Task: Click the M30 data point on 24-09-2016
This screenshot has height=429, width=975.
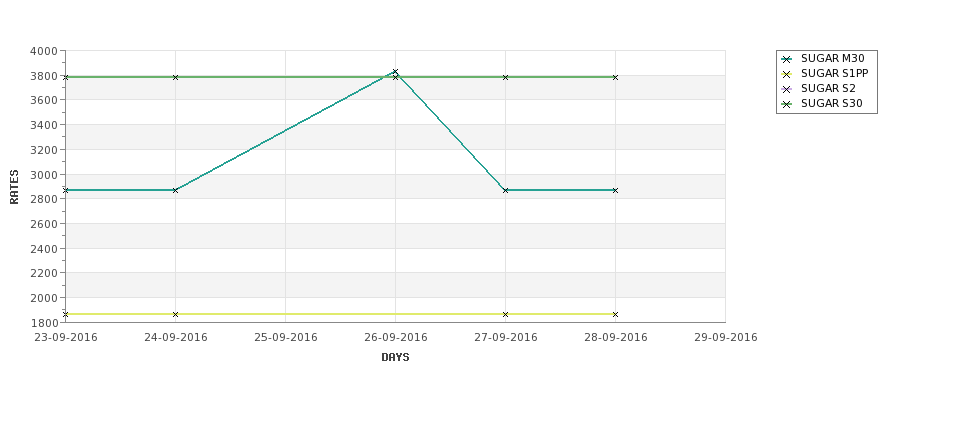Action: (175, 190)
